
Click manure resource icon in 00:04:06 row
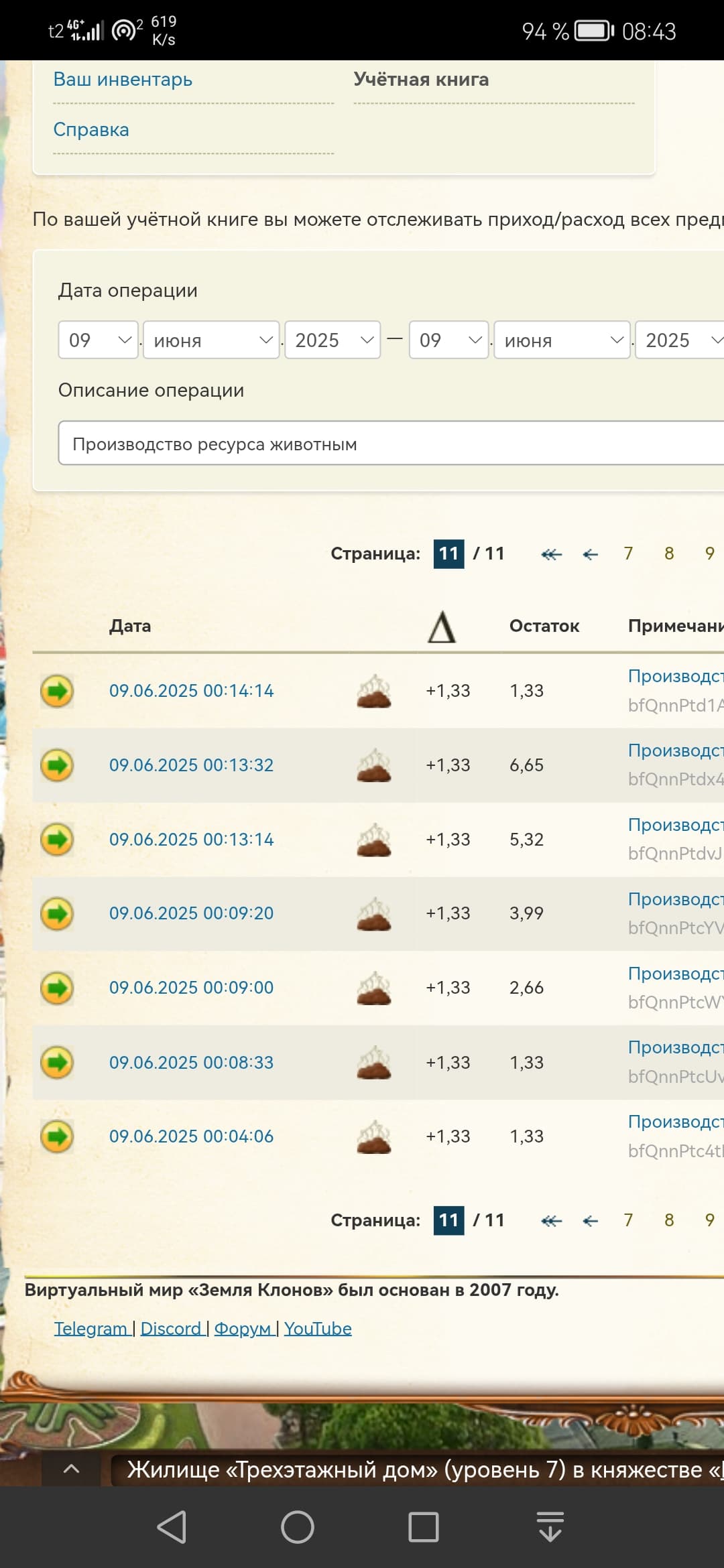374,1136
